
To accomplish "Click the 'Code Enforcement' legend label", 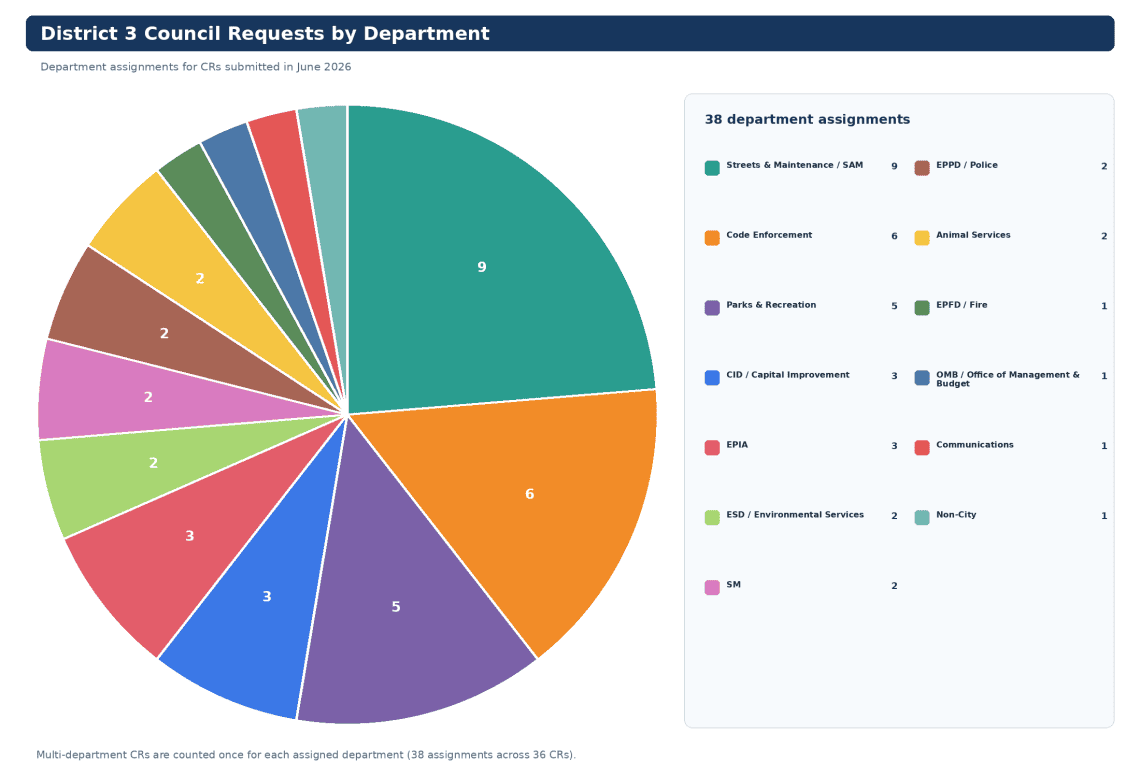I will [768, 235].
